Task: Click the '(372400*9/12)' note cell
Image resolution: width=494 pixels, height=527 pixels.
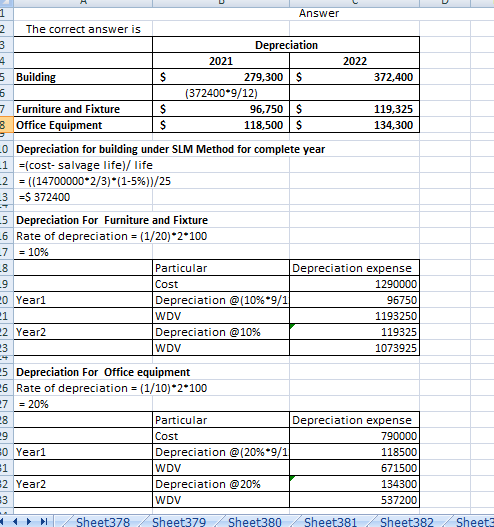Action: tap(221, 93)
